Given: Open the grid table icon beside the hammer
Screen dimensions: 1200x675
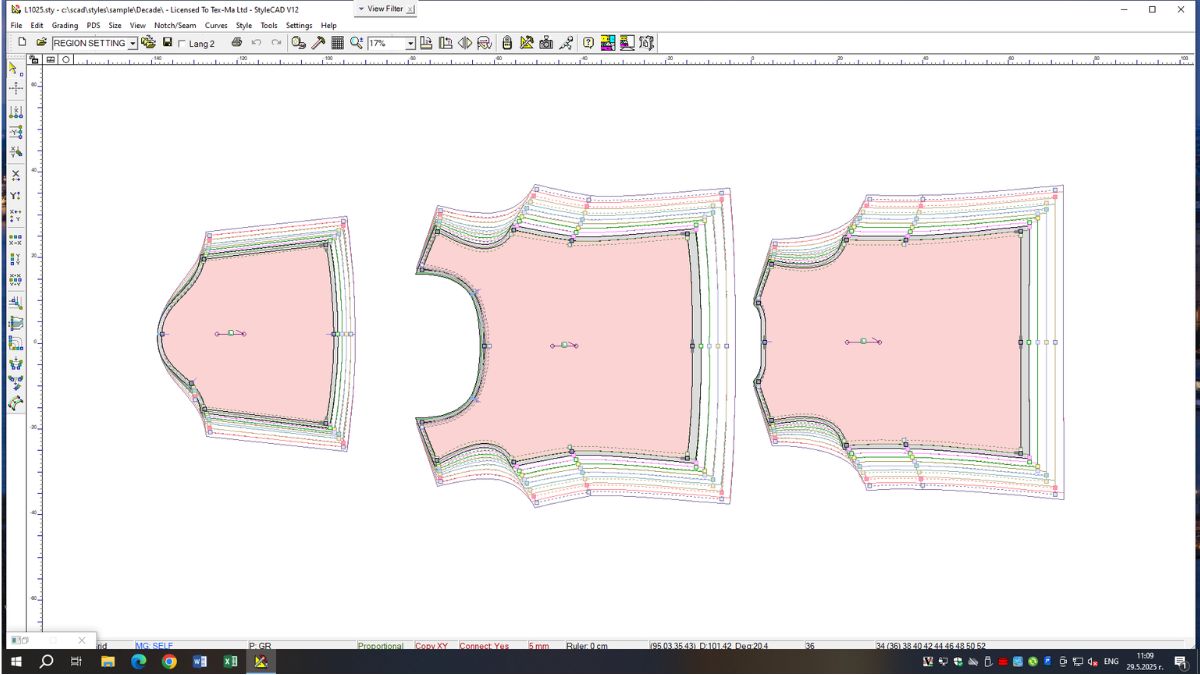Looking at the screenshot, I should click(x=337, y=43).
